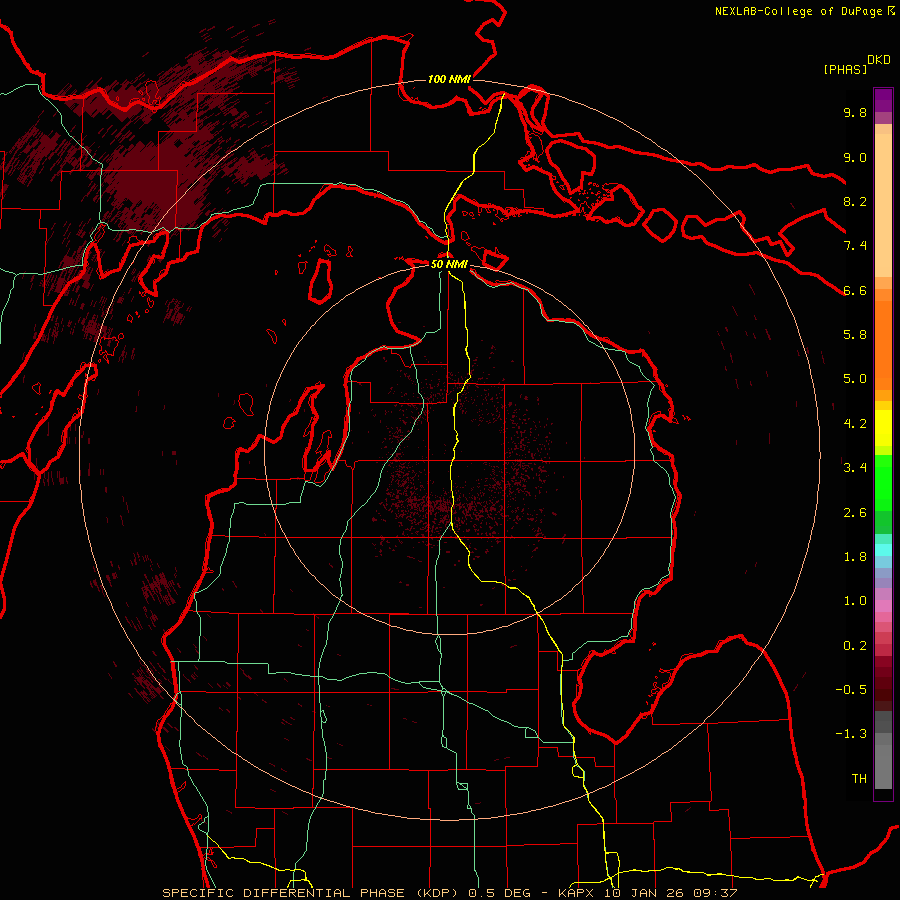The width and height of the screenshot is (900, 900).
Task: Select the 9.0 scale value
Action: (x=855, y=157)
